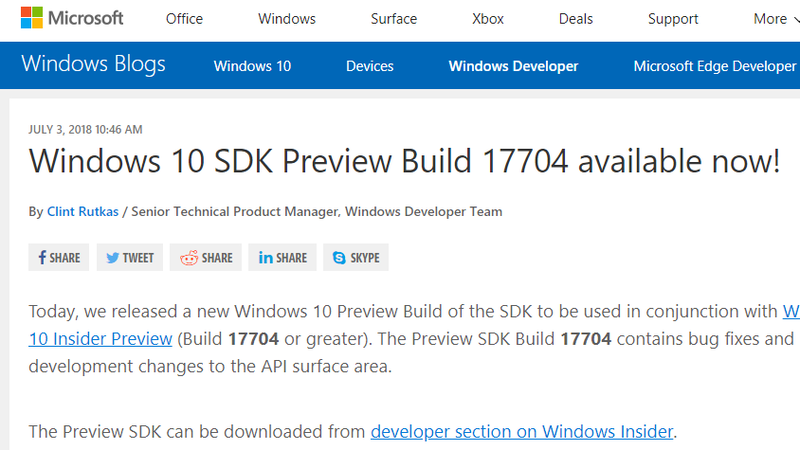
Task: Share the post on Reddit
Action: click(206, 257)
